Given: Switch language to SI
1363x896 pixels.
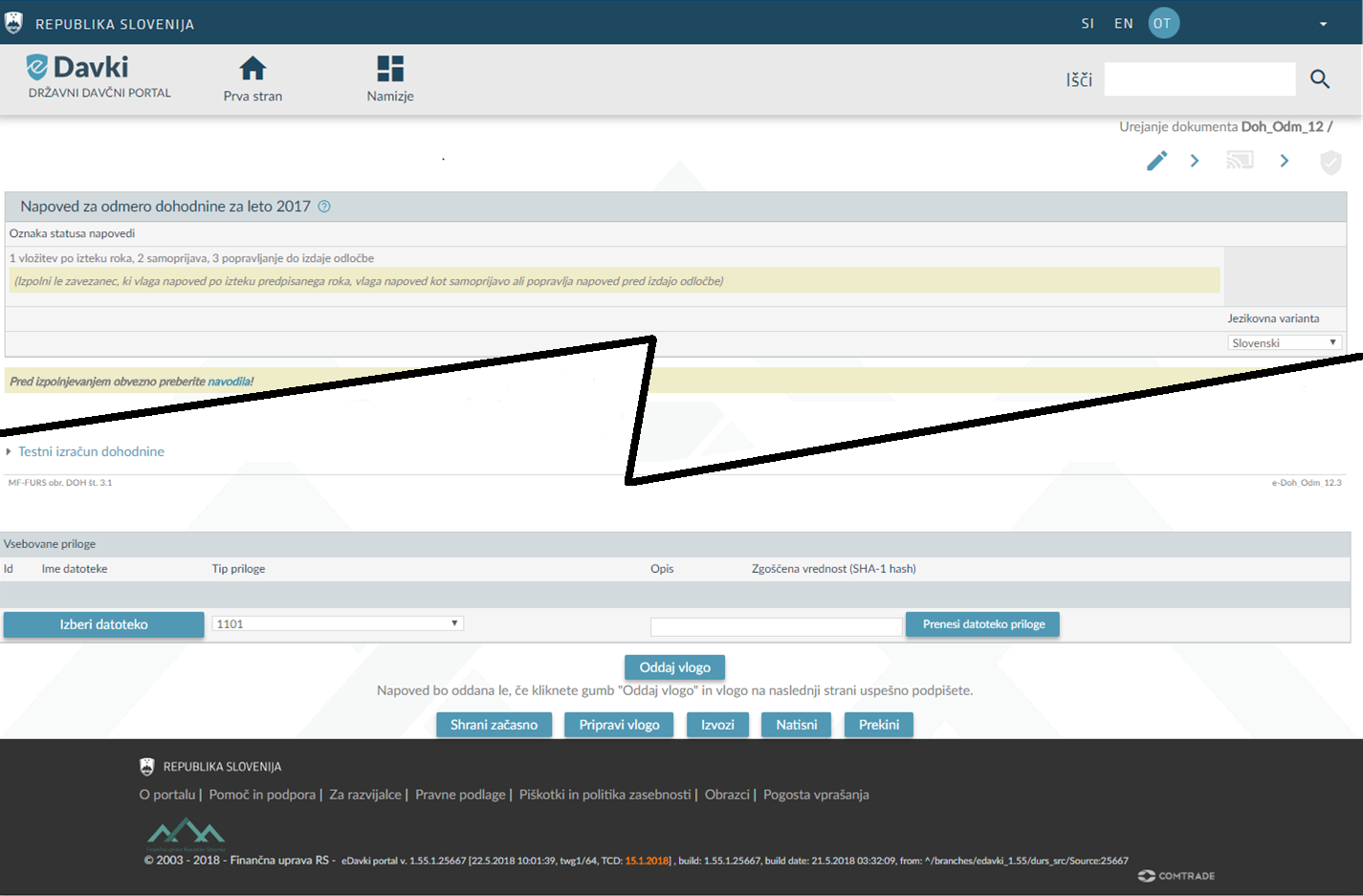Looking at the screenshot, I should coord(1088,23).
